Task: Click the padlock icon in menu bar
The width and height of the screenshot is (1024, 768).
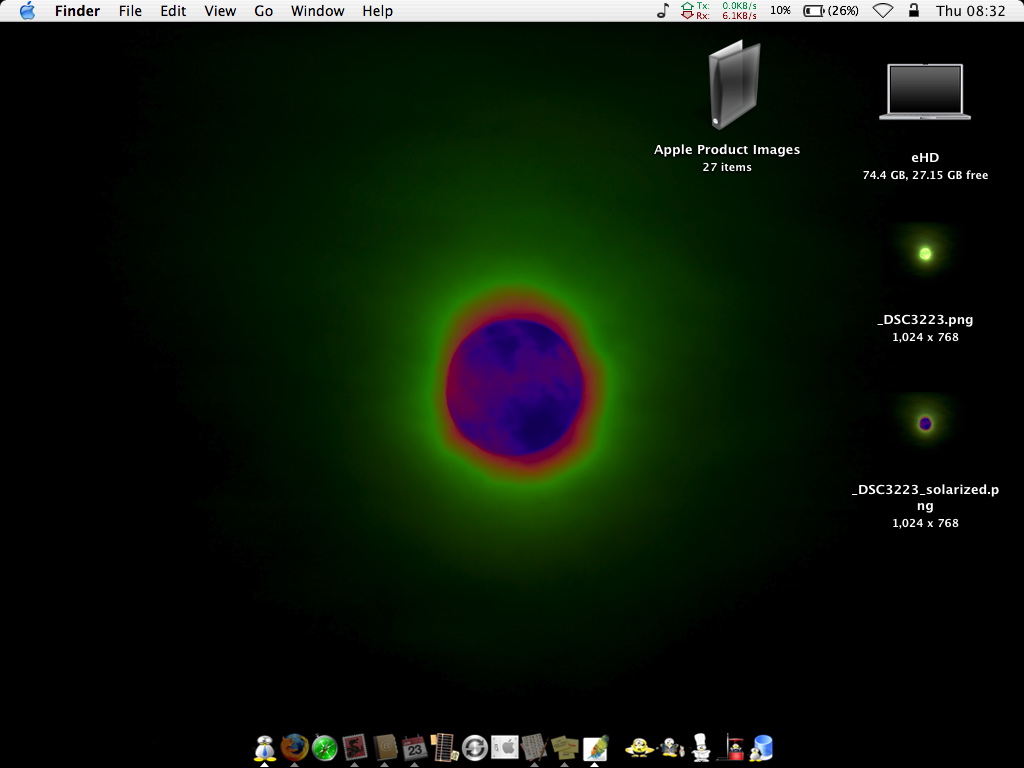Action: coord(913,11)
